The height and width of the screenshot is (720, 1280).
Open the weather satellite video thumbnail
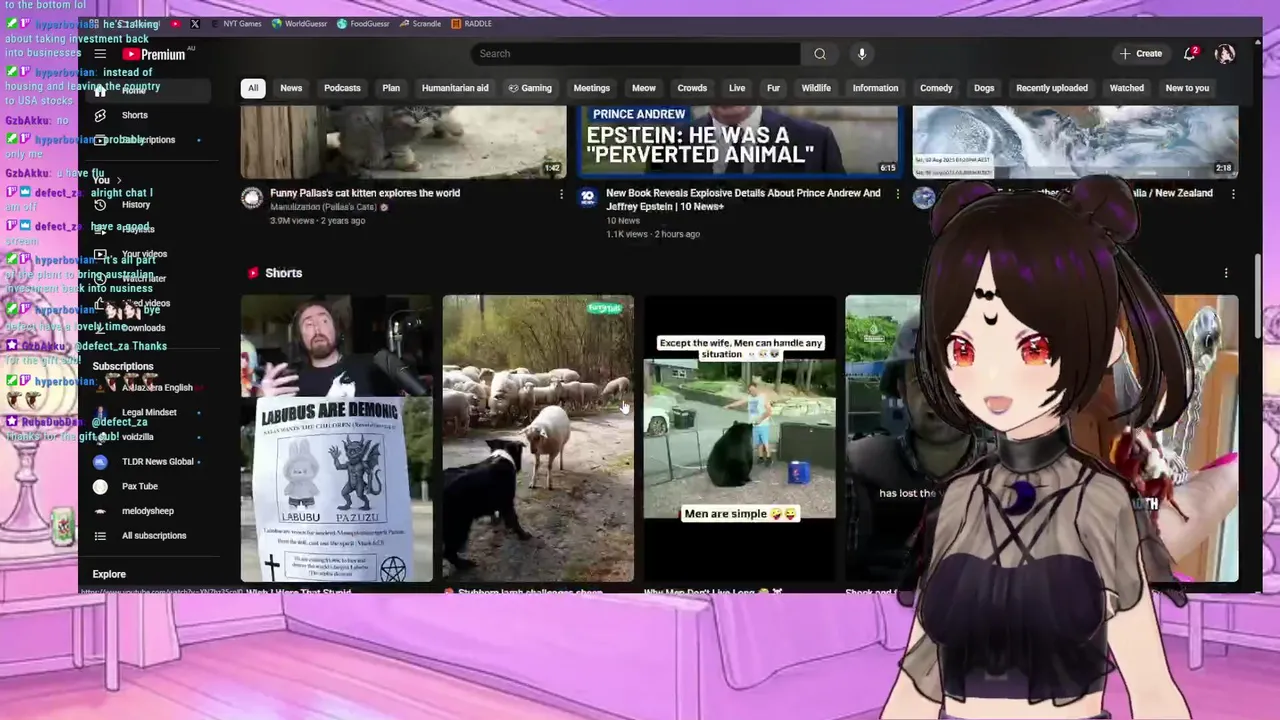coord(1075,141)
